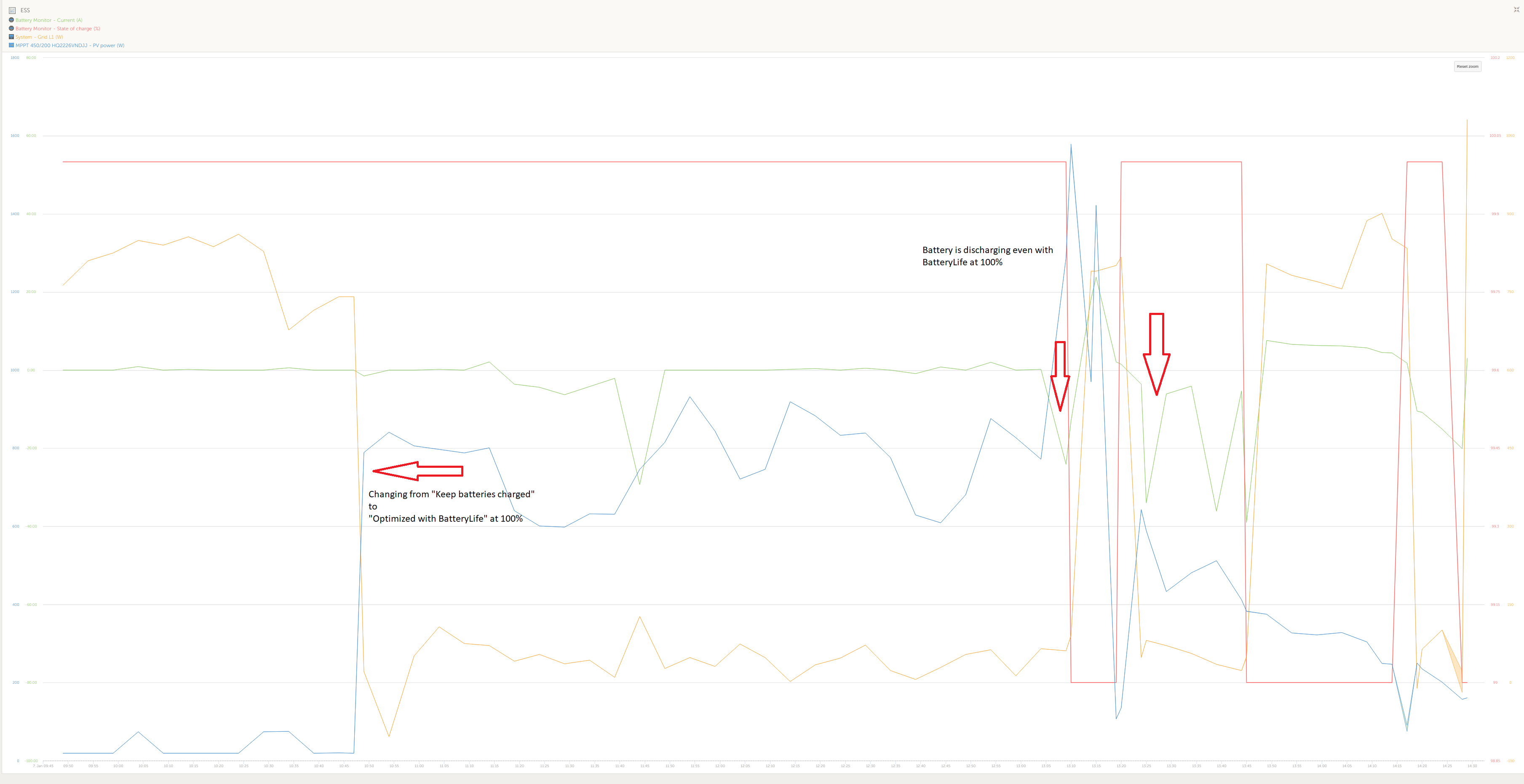Click the ESS chart widget icon
This screenshot has height=784, width=1524.
(x=12, y=10)
